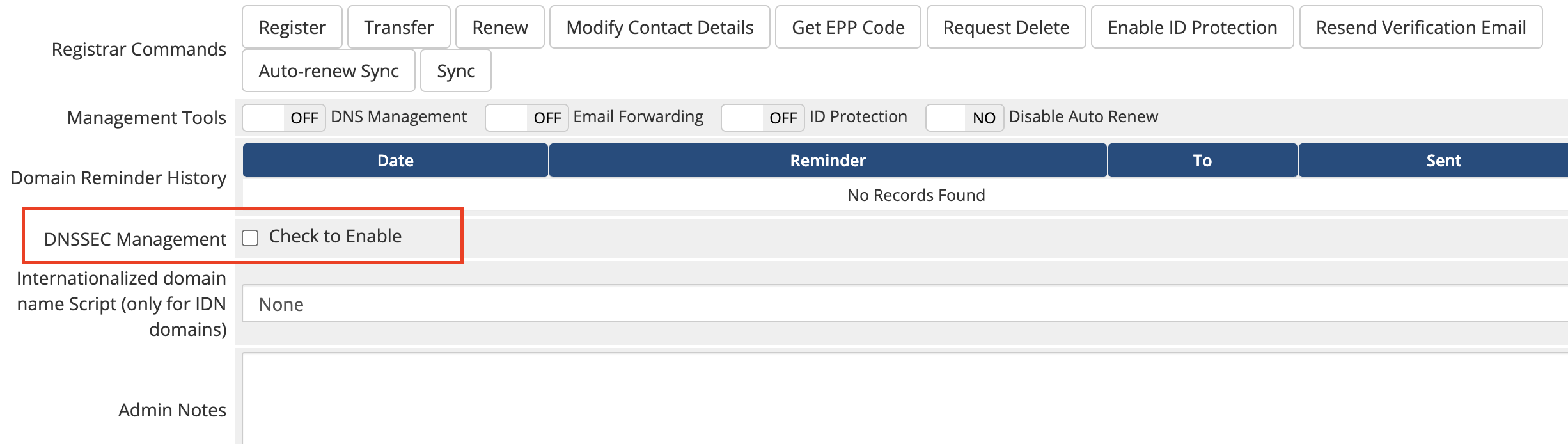Check the DNSSEC Check to Enable box
1568x444 pixels.
click(x=250, y=238)
